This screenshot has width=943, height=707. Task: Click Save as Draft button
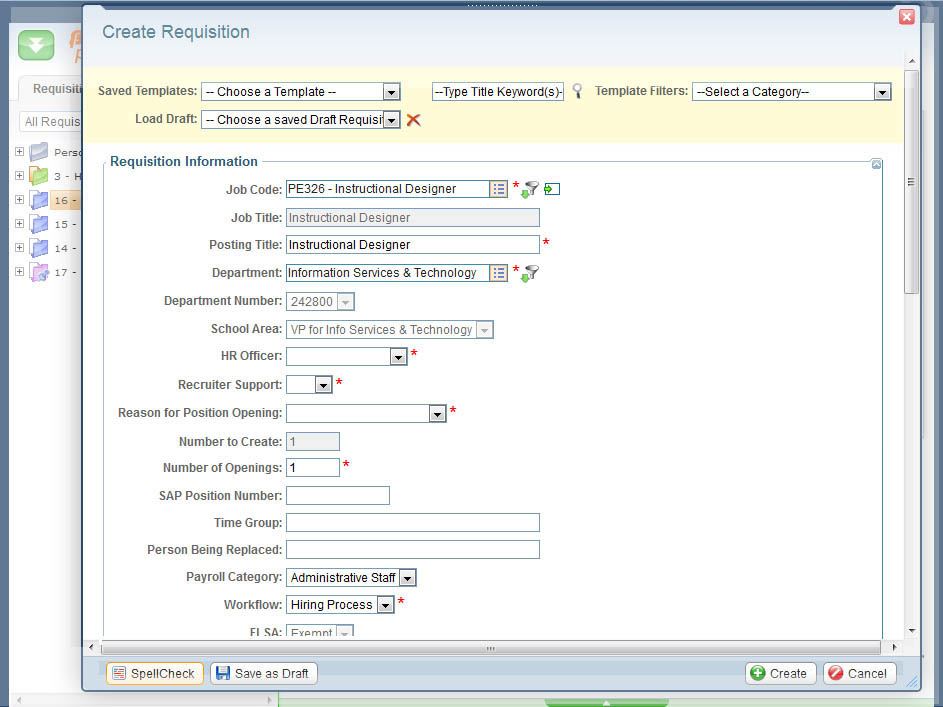(x=264, y=674)
